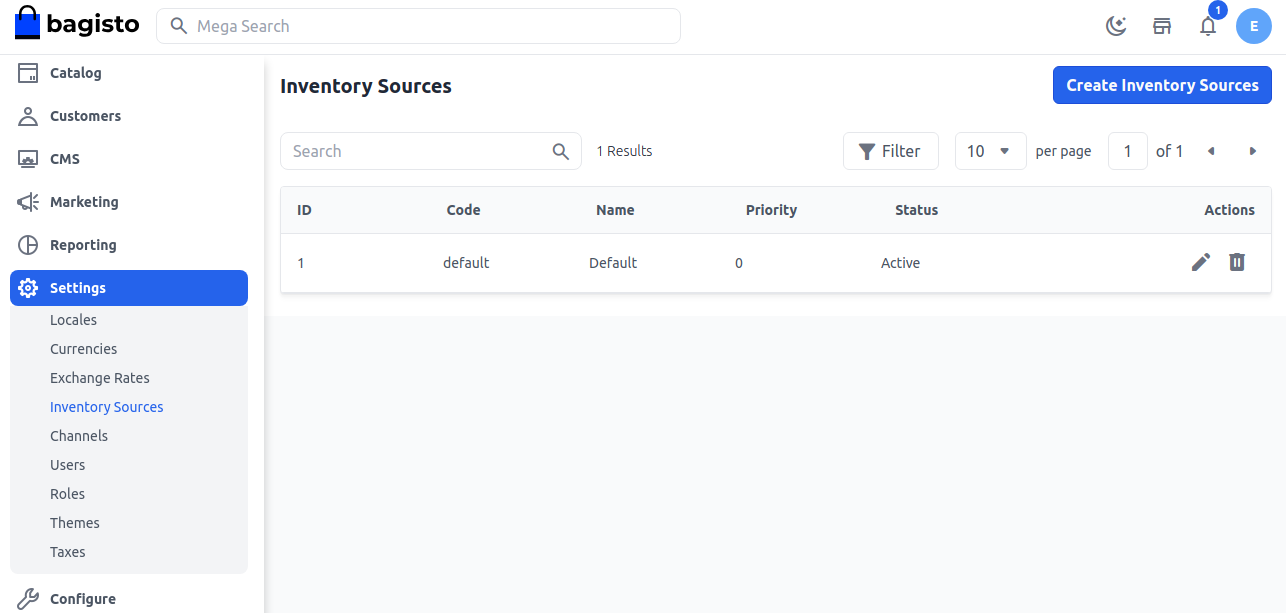Open the Filter panel
Screen dimensions: 1286x613
tap(890, 151)
